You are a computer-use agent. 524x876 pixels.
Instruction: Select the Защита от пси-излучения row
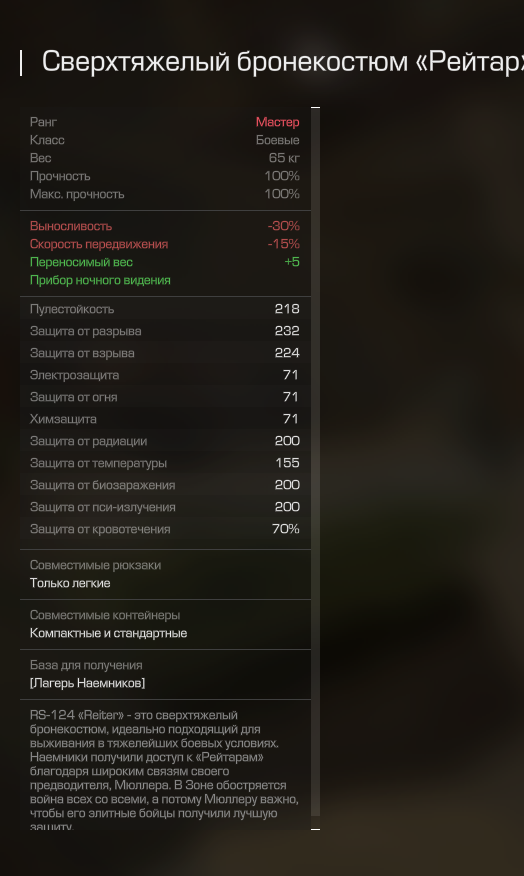165,507
